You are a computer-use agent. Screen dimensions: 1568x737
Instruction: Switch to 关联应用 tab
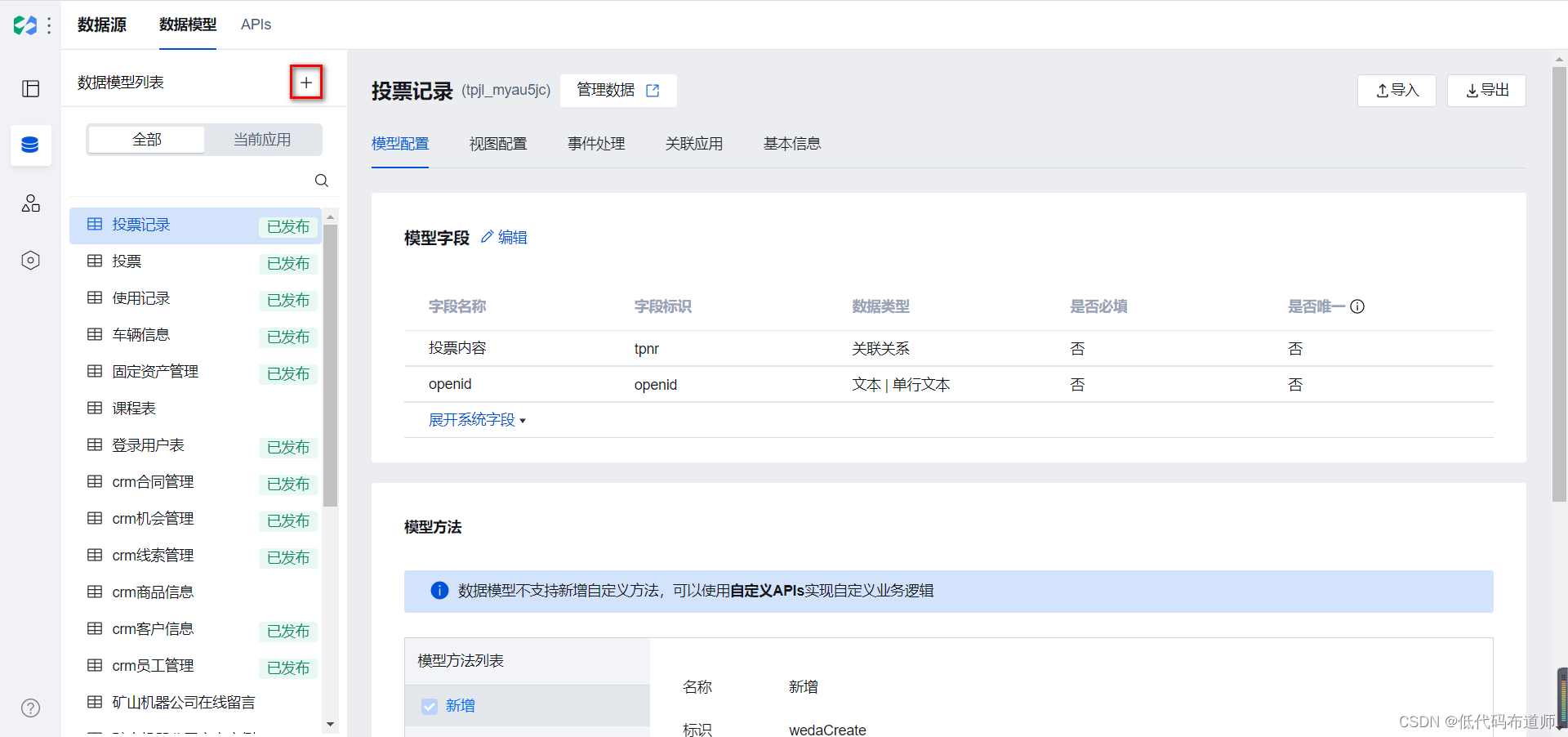pos(694,144)
